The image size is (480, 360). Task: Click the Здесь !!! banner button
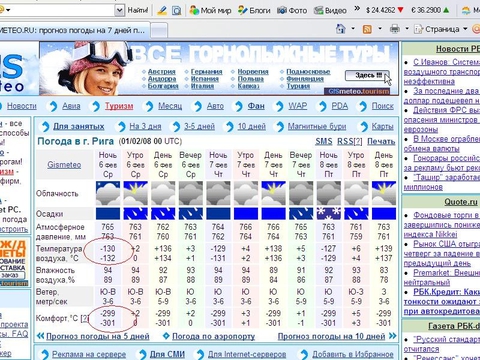coord(367,75)
